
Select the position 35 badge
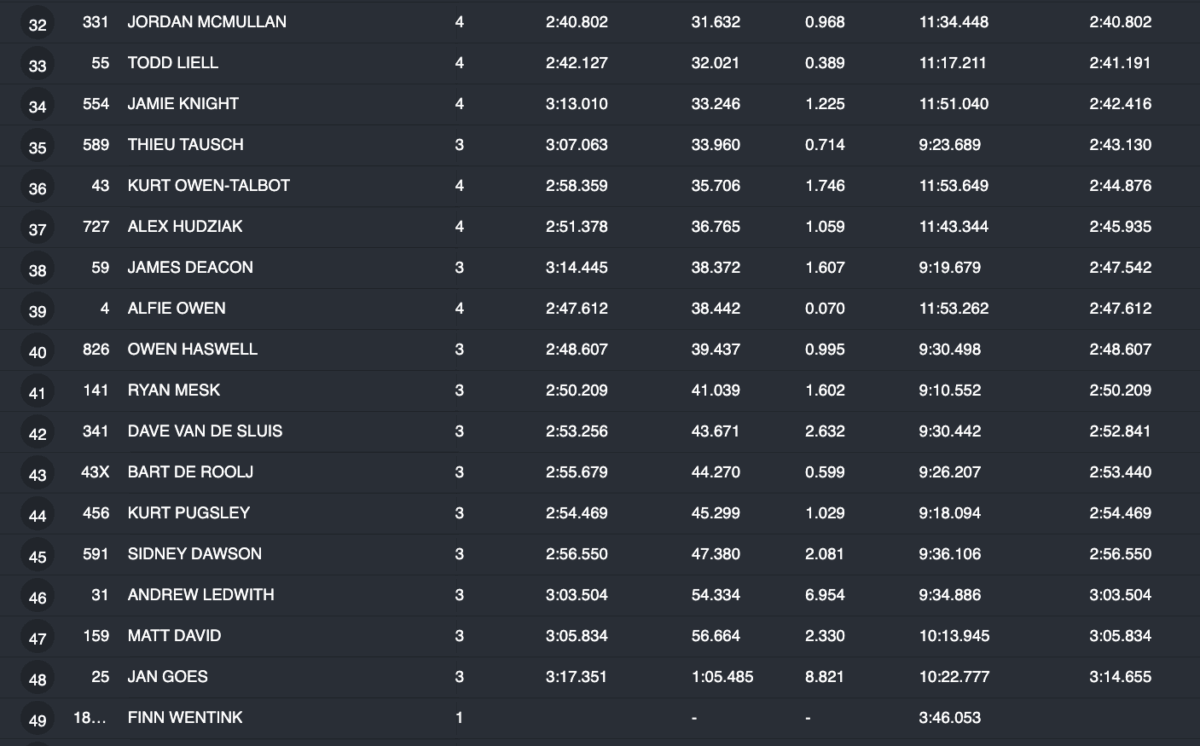(38, 148)
